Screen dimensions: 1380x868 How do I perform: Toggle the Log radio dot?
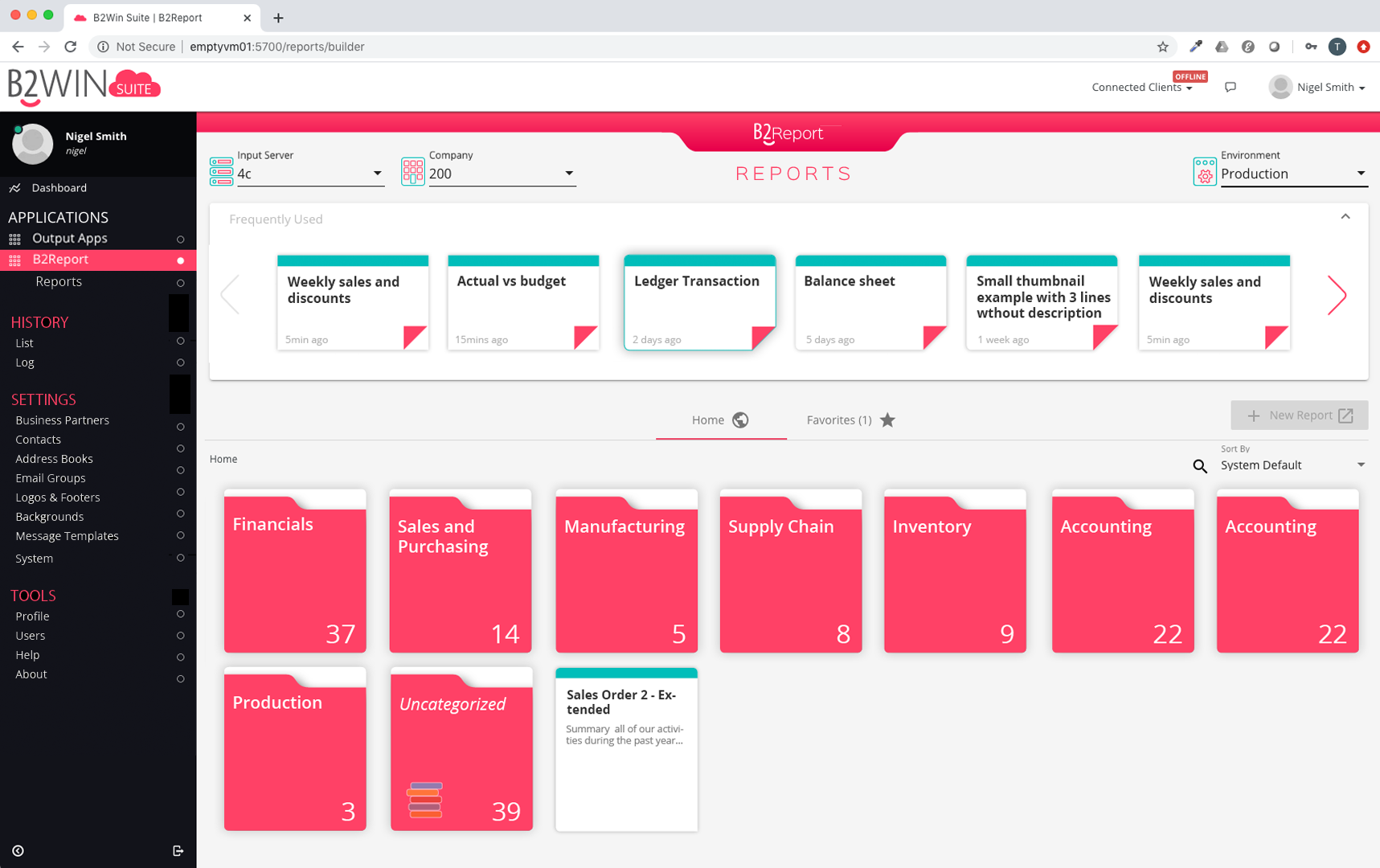pyautogui.click(x=180, y=362)
